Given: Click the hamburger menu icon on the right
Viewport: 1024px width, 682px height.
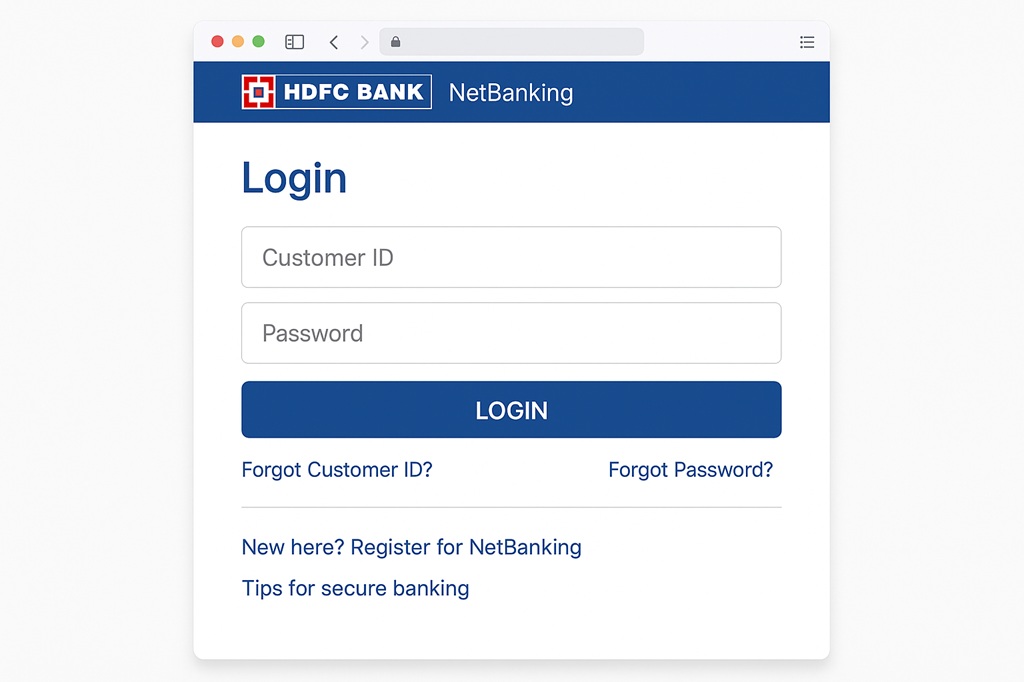Looking at the screenshot, I should 807,42.
